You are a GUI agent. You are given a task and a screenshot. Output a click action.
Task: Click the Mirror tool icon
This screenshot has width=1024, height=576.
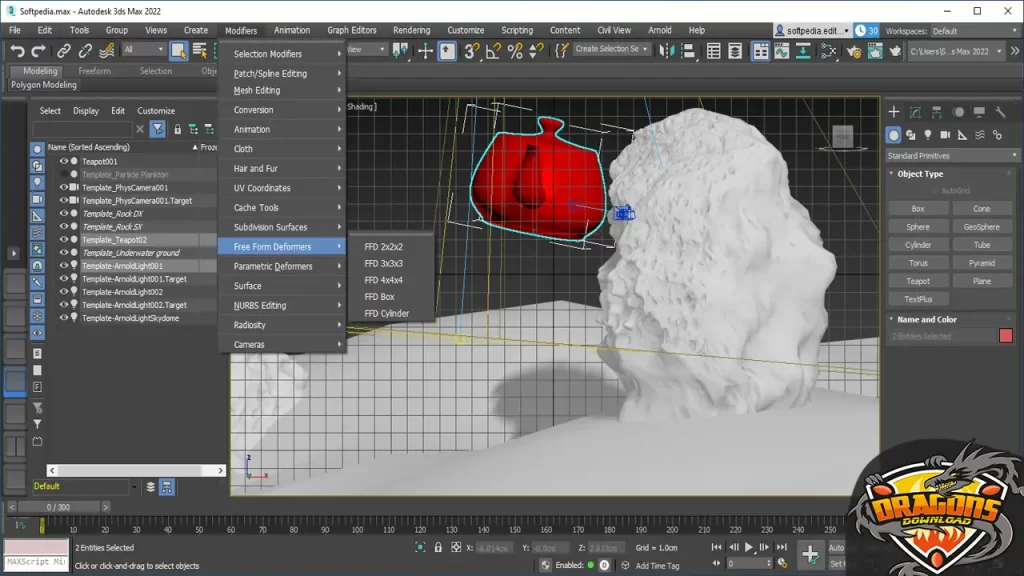pos(668,50)
